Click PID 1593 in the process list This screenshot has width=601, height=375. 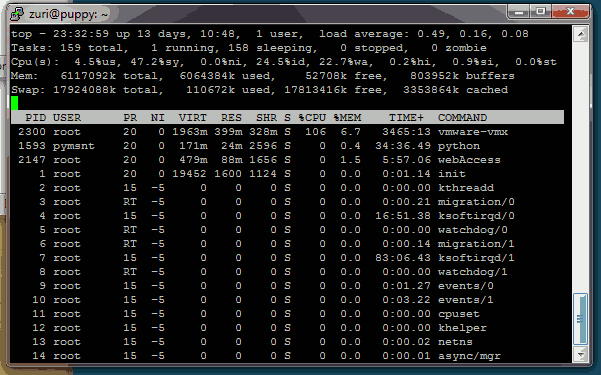(32, 146)
